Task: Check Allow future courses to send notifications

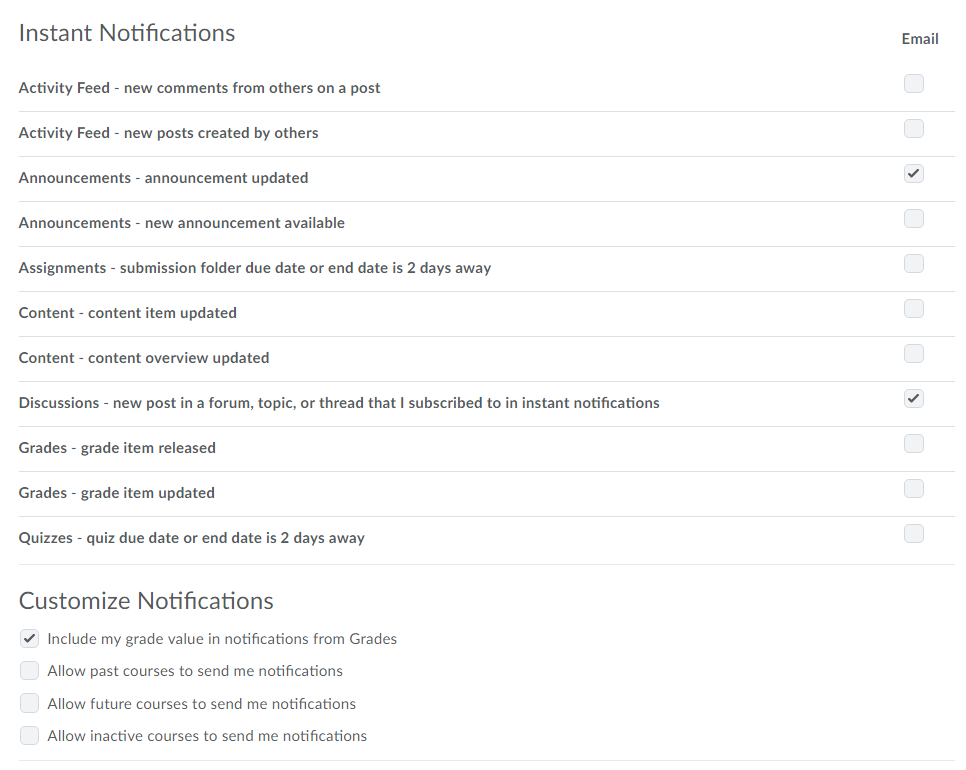Action: tap(30, 704)
